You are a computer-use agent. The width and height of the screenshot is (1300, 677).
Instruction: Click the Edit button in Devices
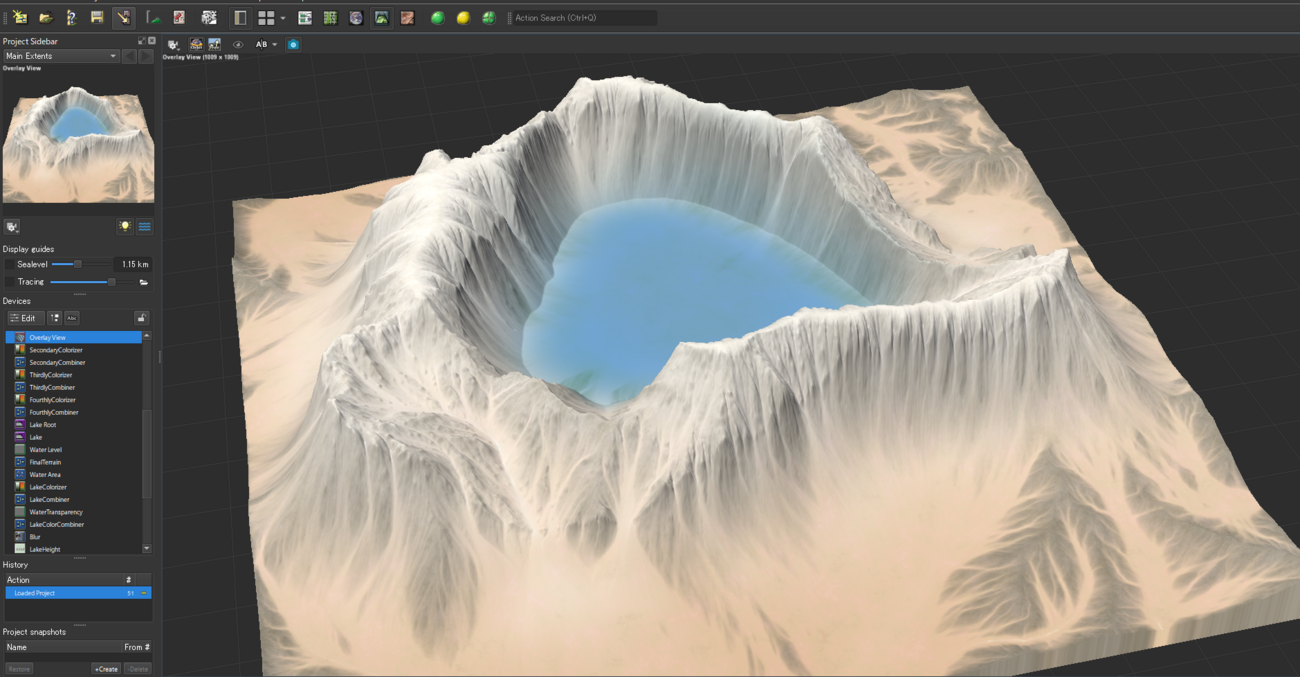click(24, 318)
